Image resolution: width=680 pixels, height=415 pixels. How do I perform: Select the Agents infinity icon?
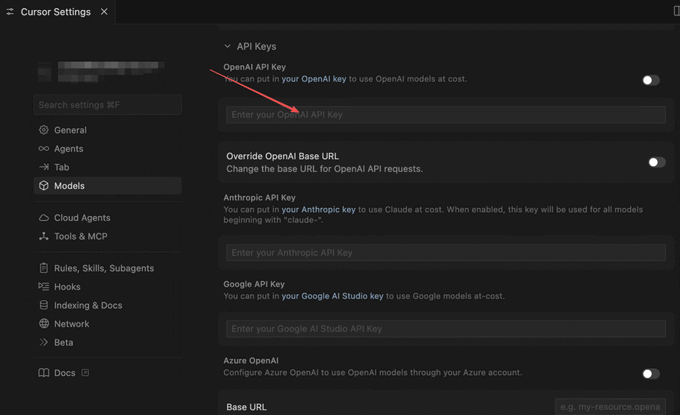coord(44,148)
